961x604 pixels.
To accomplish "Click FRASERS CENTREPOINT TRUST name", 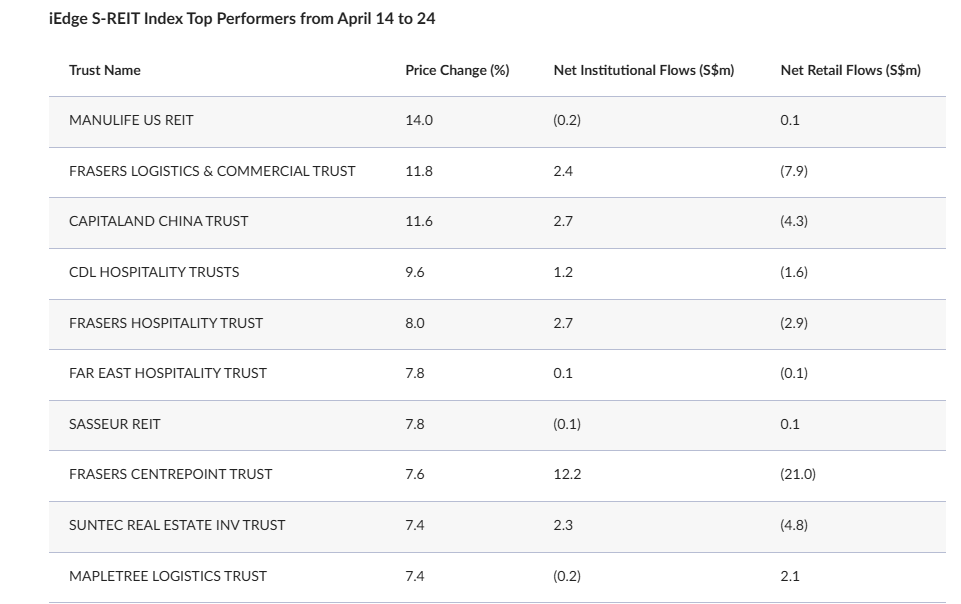I will point(170,474).
